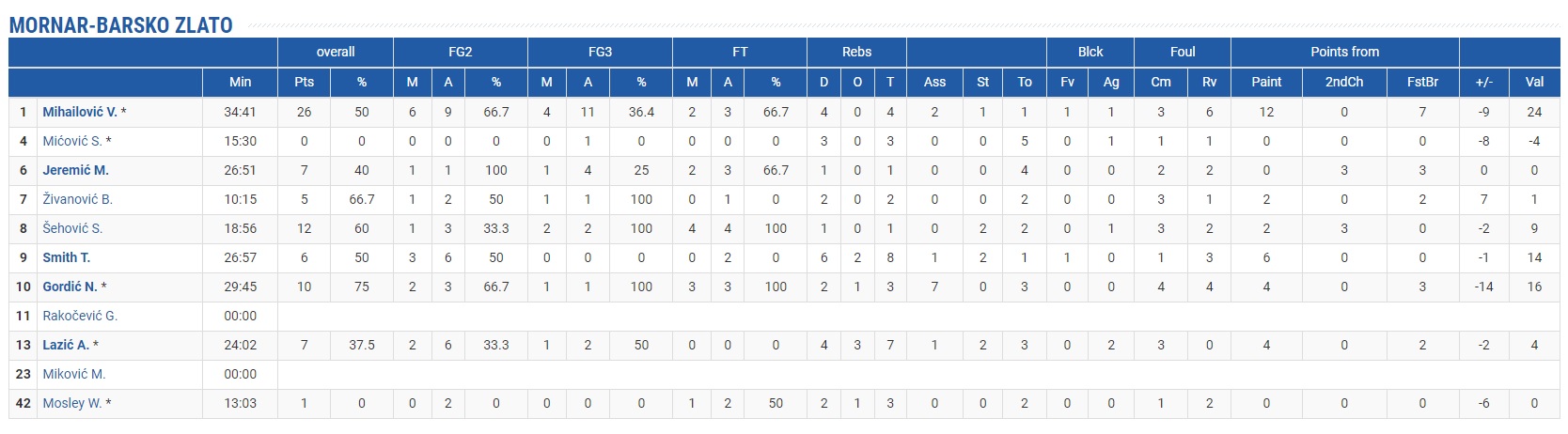Screen dimensions: 1568x434
Task: Select the Ass column header
Action: tap(934, 82)
